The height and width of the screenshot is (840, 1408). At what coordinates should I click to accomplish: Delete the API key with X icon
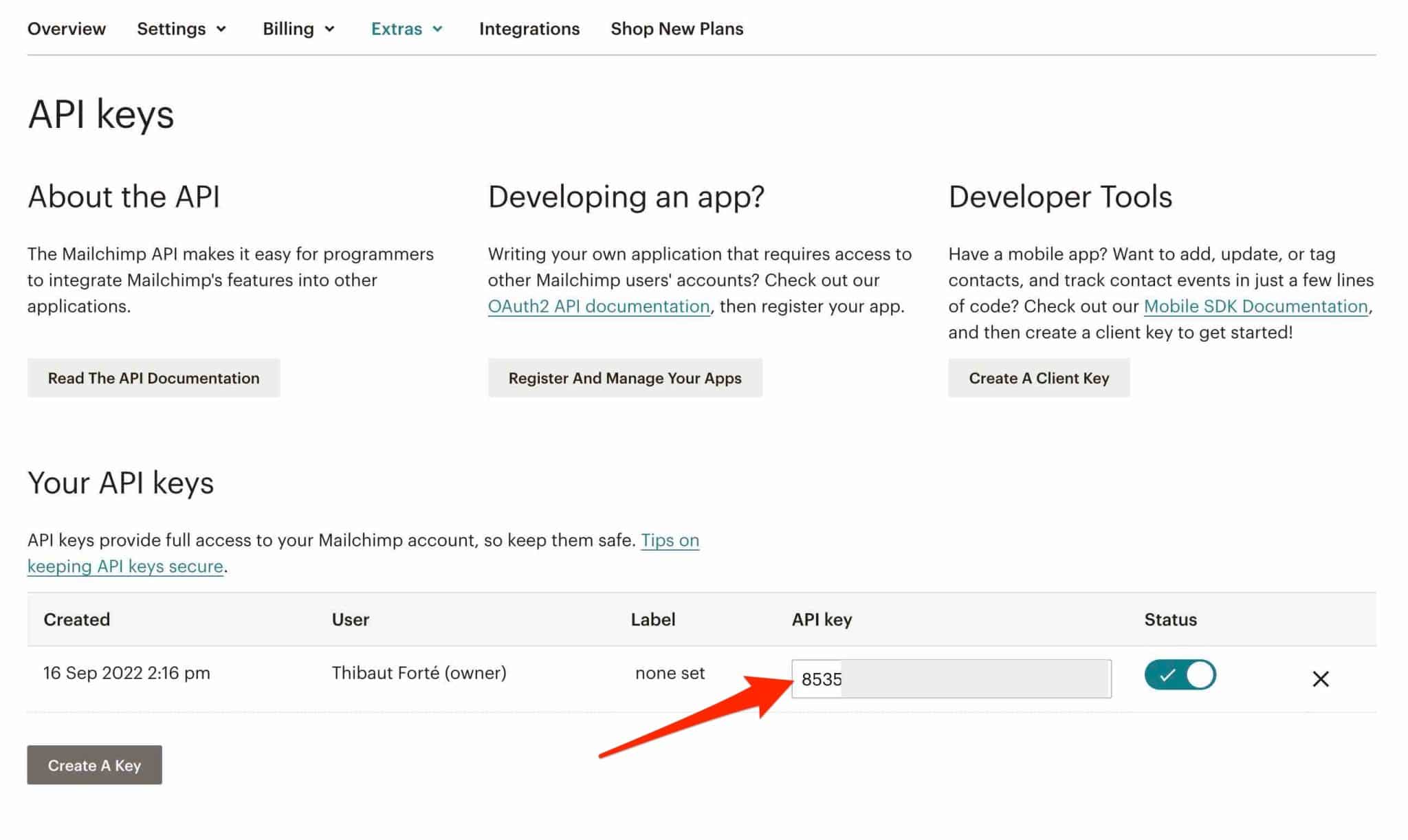(1321, 679)
